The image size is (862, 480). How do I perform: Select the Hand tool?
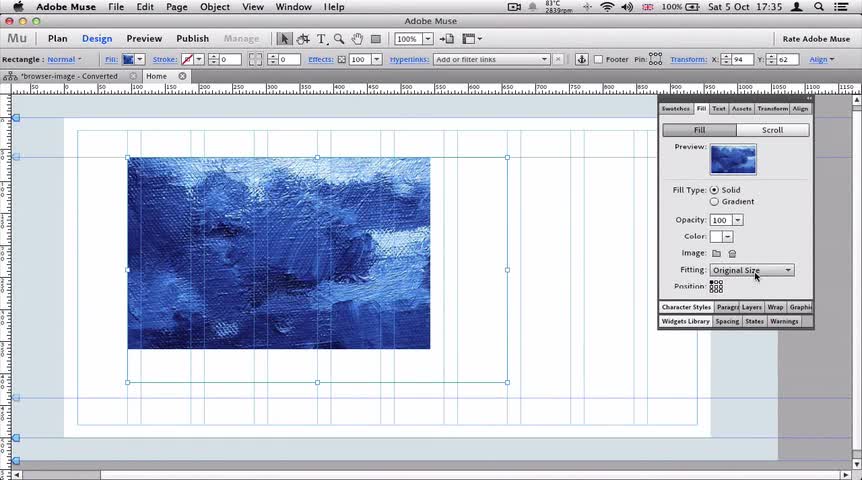click(x=357, y=39)
